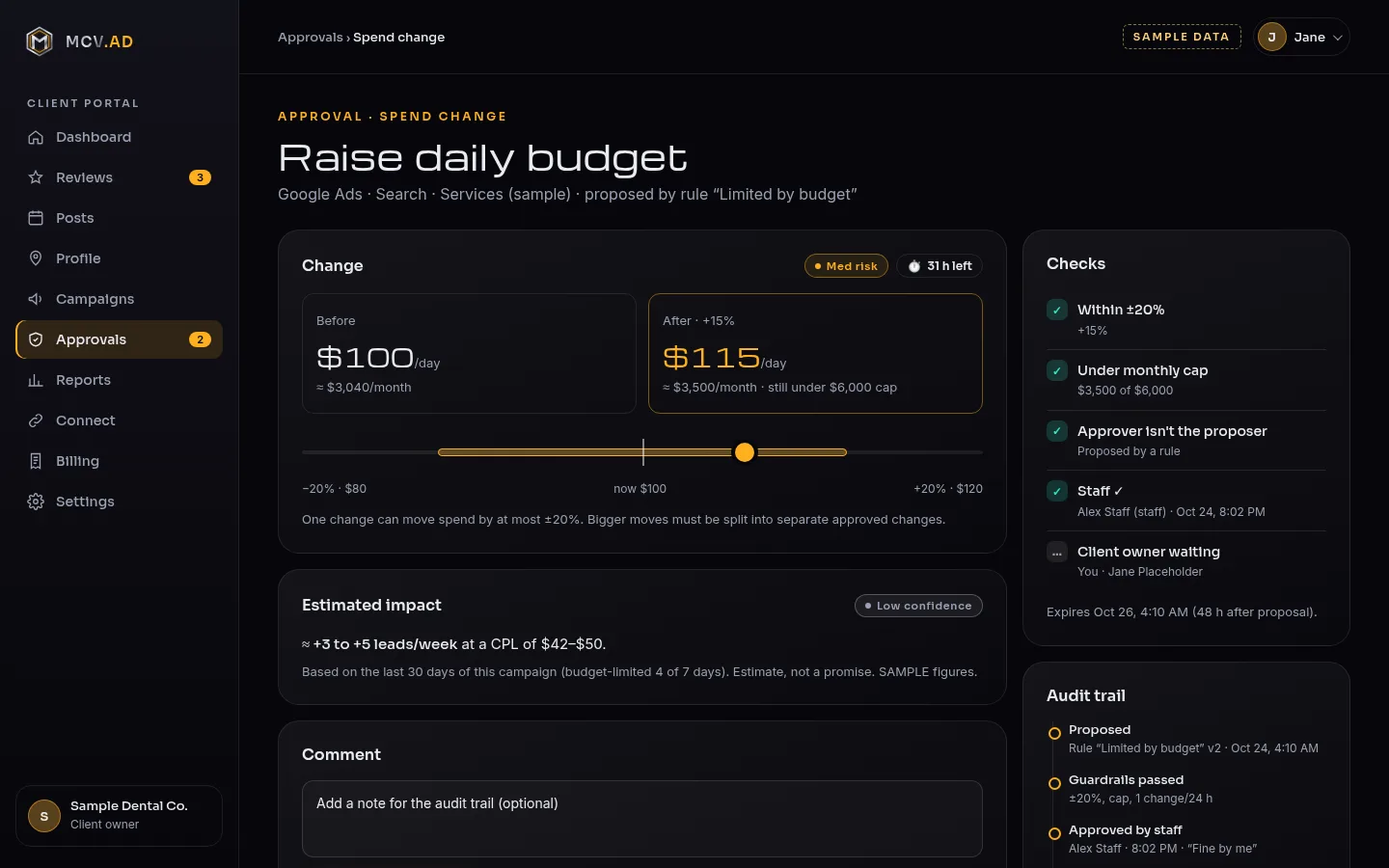Open the Dashboard menu item
1389x868 pixels.
tap(119, 137)
